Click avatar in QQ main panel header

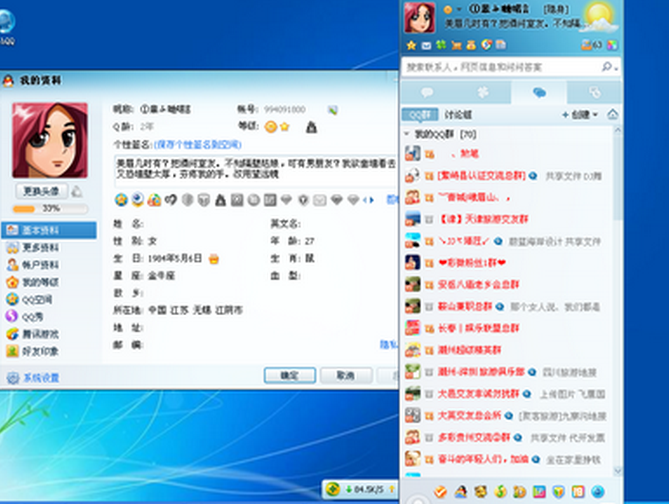coord(420,17)
